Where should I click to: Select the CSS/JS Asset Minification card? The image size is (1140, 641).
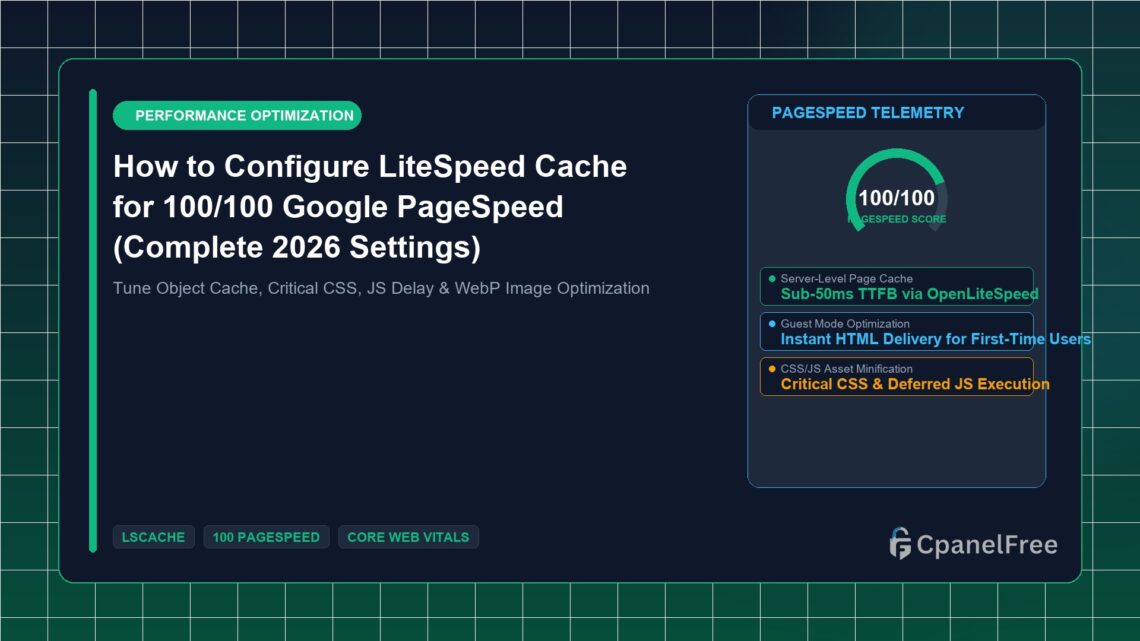click(896, 376)
